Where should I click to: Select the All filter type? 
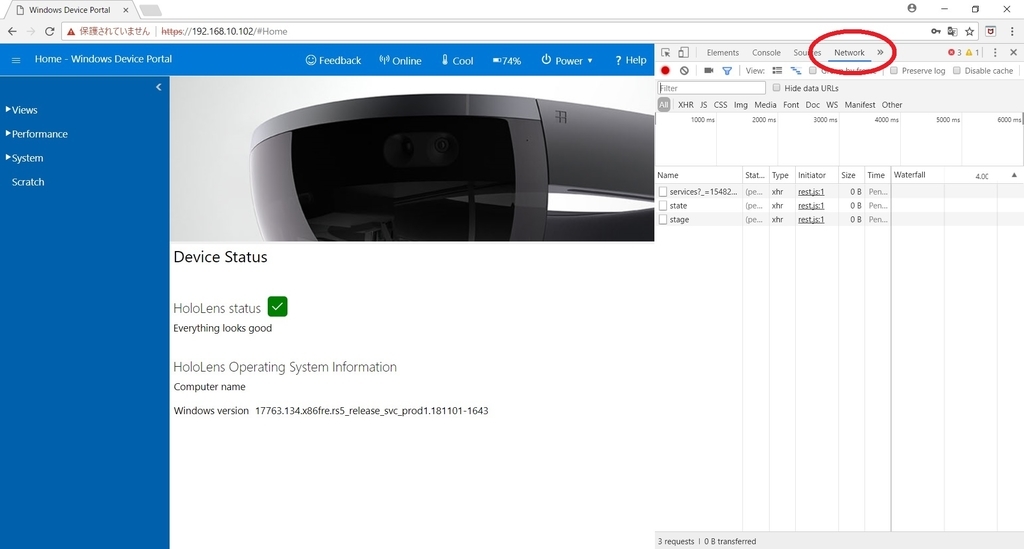coord(664,104)
